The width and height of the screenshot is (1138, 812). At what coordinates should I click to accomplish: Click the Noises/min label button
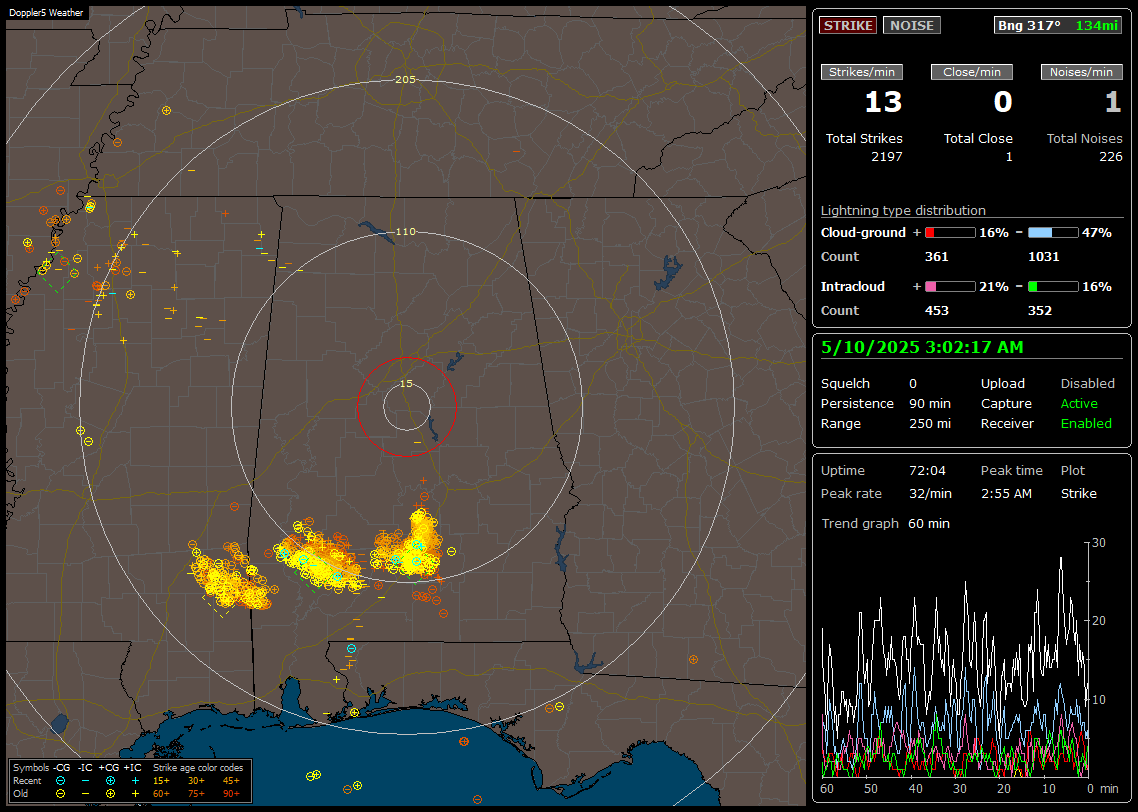1081,72
